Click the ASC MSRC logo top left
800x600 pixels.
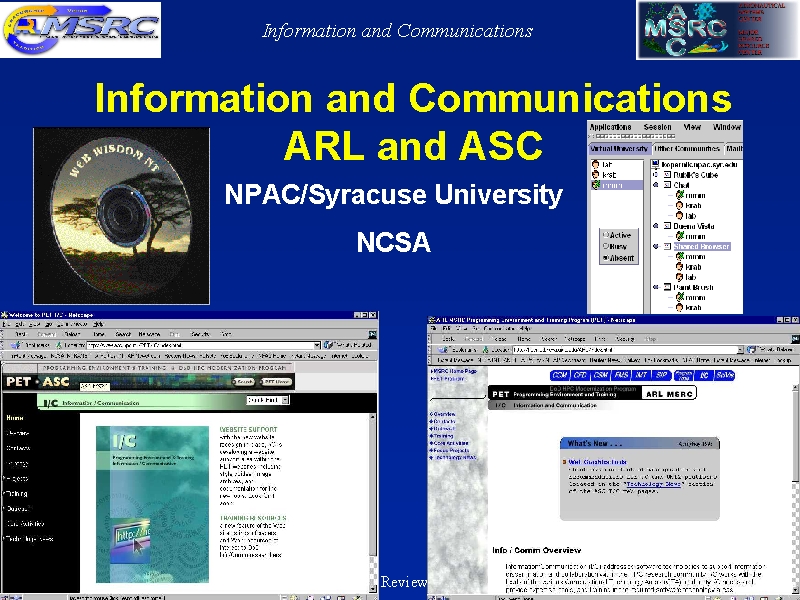81,30
